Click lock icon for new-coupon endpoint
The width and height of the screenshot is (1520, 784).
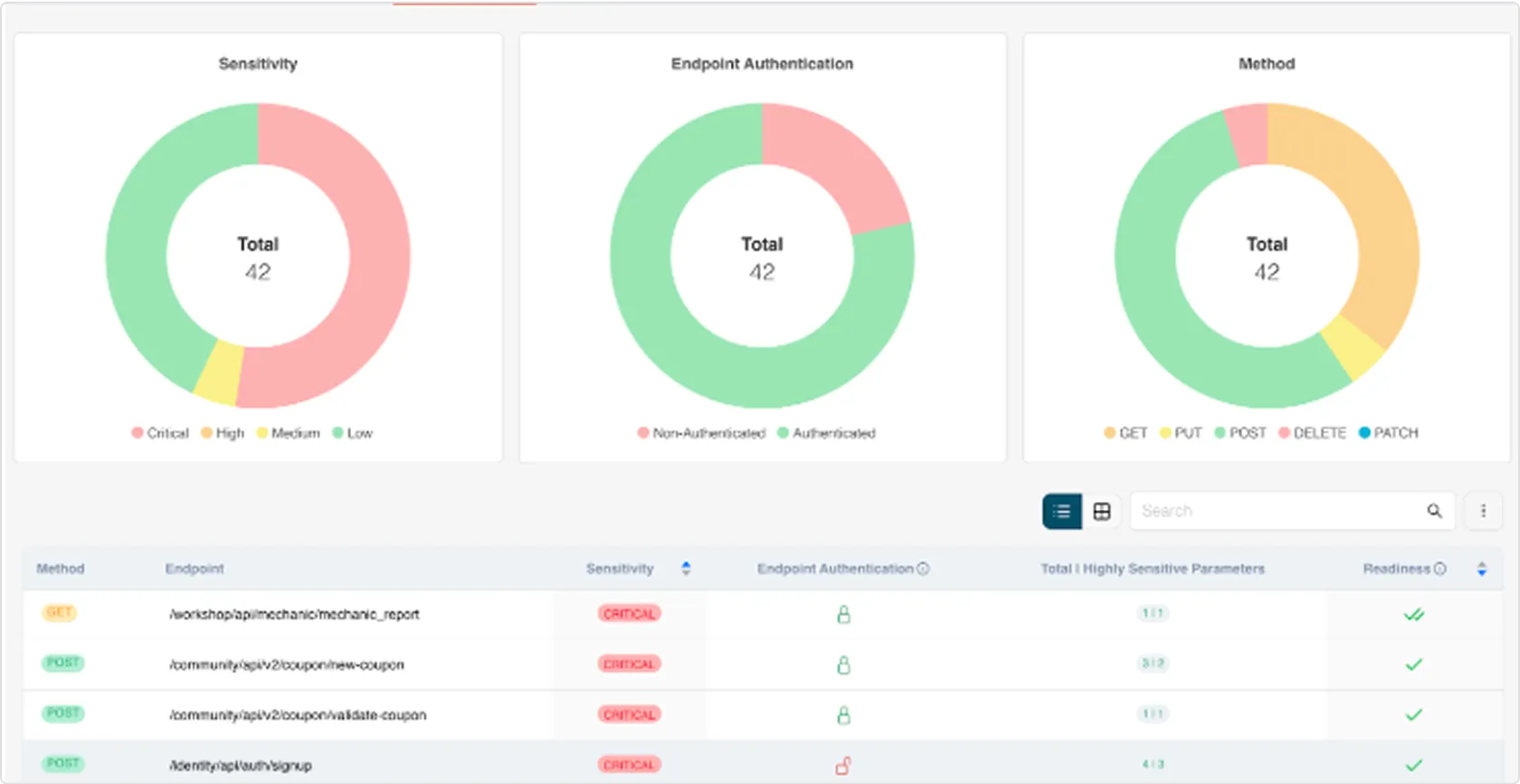[843, 665]
